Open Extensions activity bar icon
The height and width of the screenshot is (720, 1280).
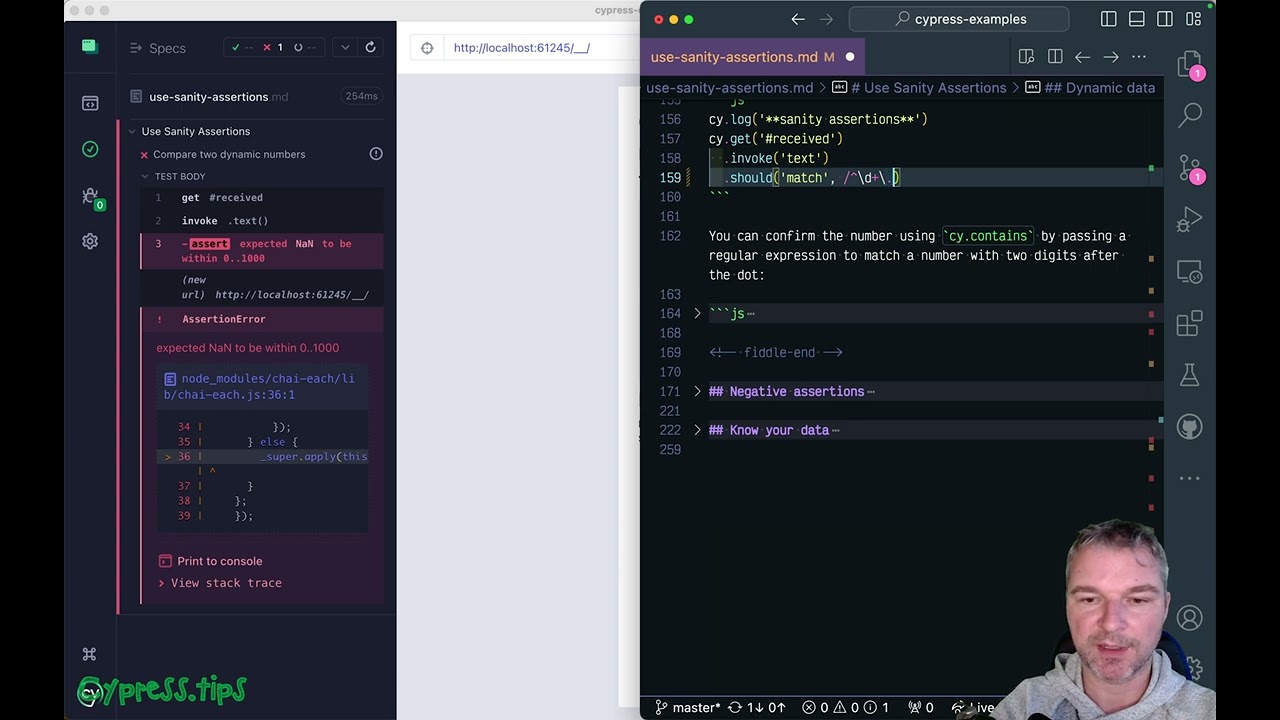[1190, 323]
